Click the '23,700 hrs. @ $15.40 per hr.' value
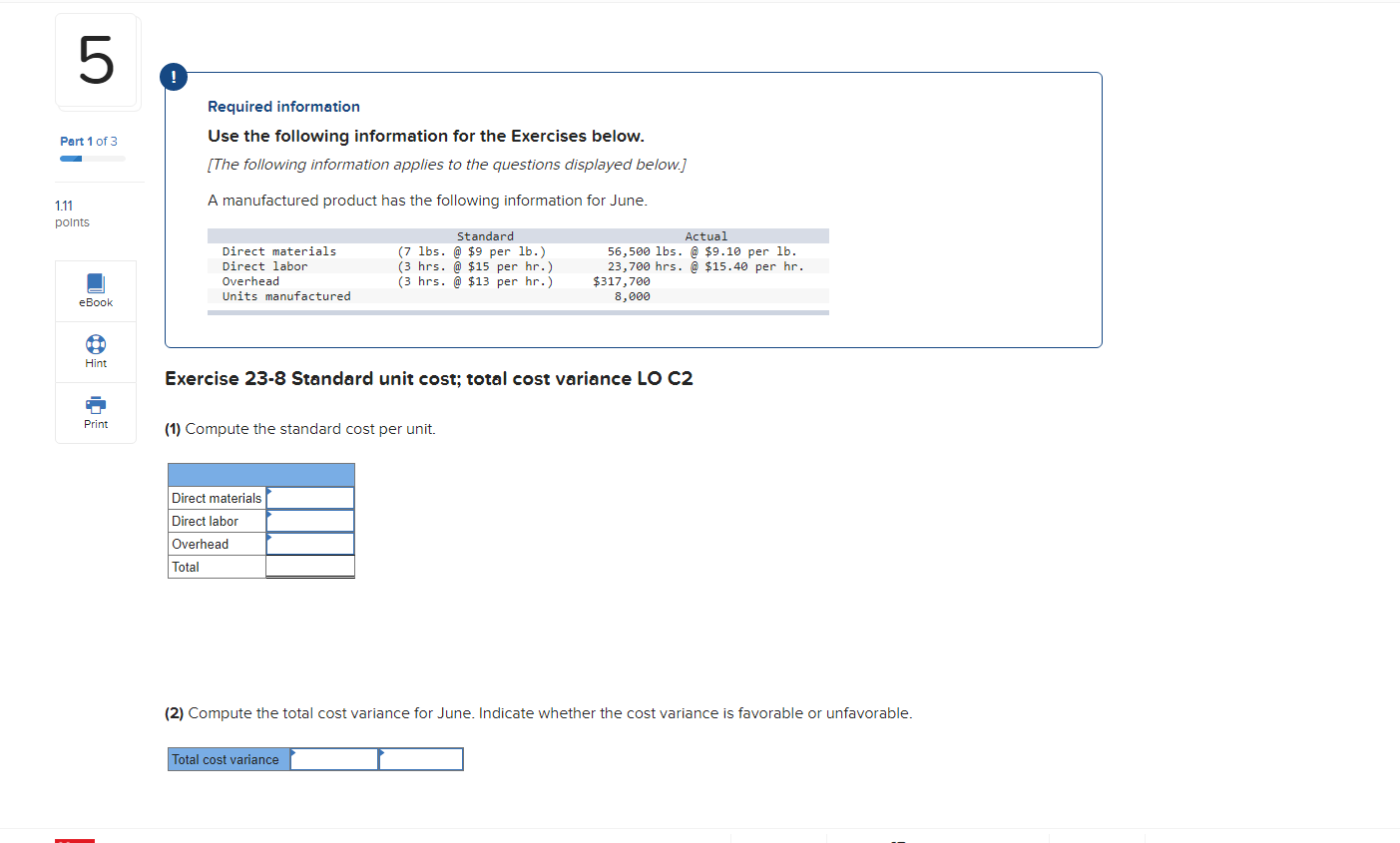The width and height of the screenshot is (1400, 843). (705, 266)
